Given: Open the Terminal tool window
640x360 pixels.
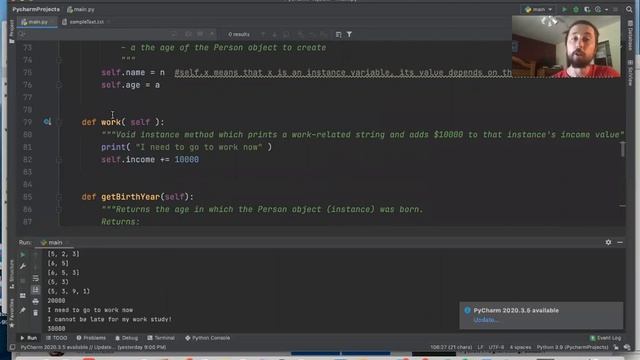Looking at the screenshot, I should [161, 338].
